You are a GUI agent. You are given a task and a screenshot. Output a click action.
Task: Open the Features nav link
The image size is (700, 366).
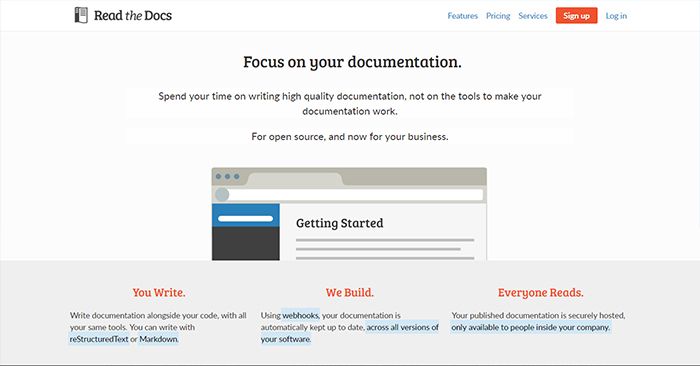pos(462,16)
